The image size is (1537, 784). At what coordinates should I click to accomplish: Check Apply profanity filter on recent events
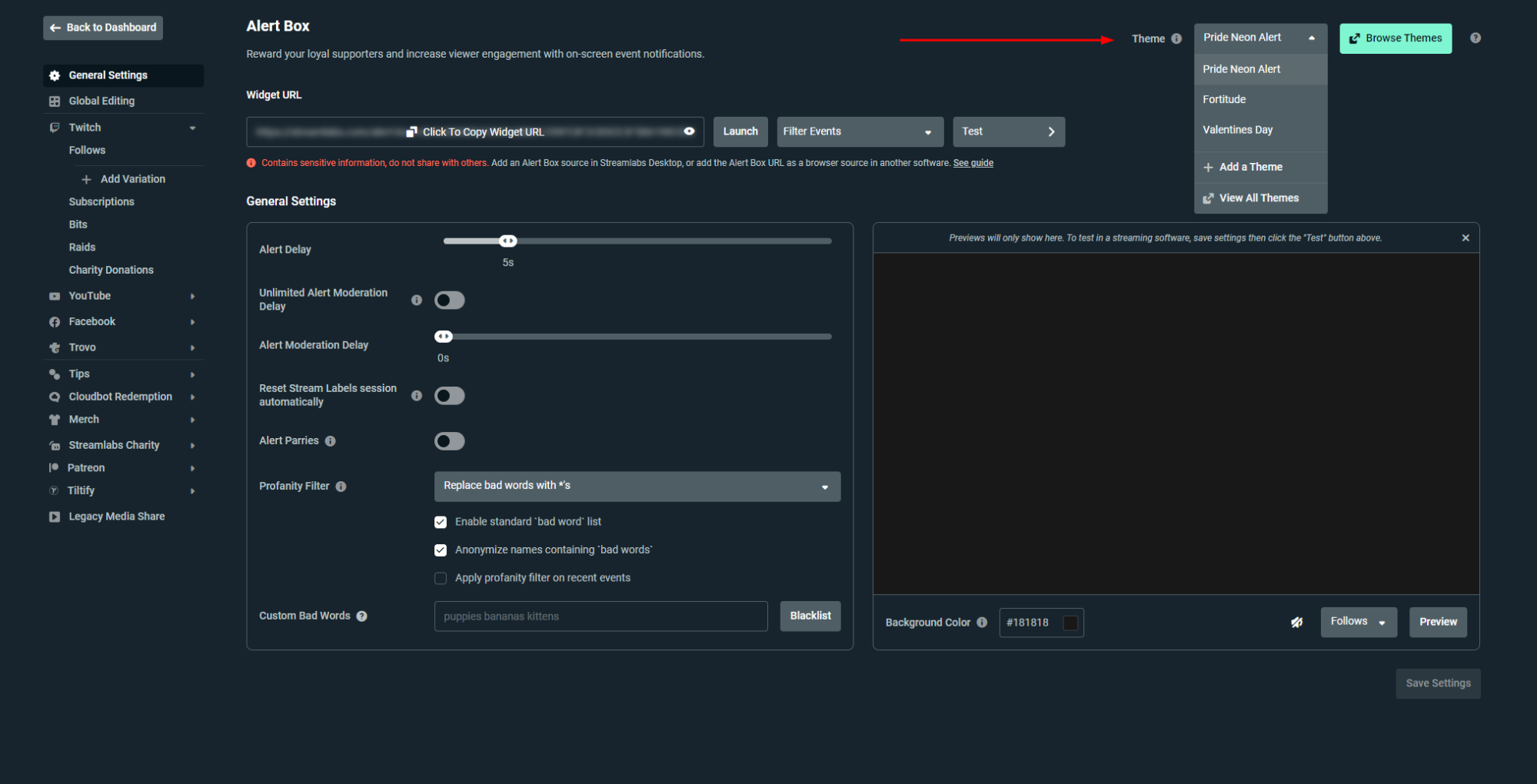tap(441, 578)
